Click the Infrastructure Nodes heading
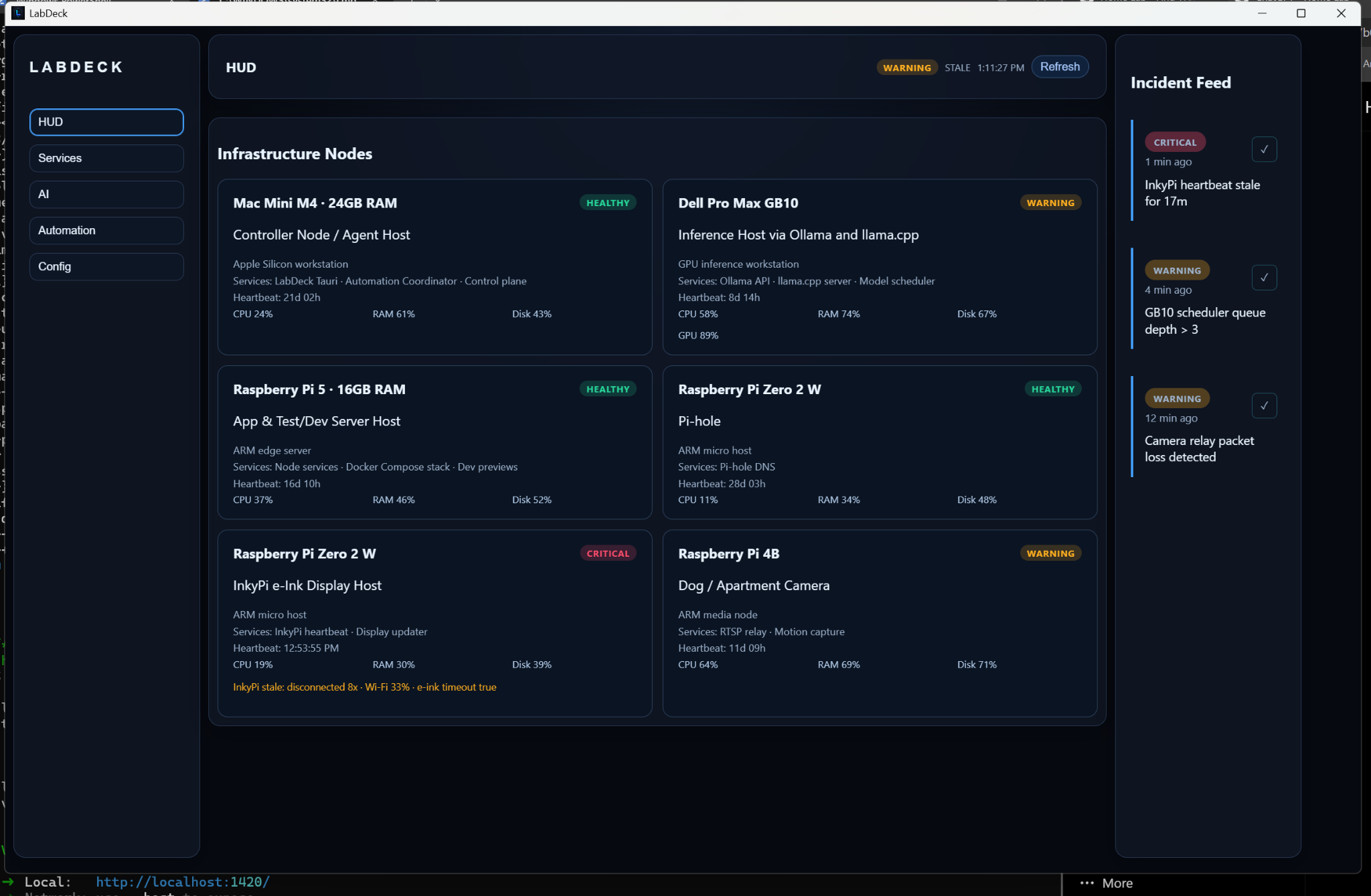 pos(295,154)
